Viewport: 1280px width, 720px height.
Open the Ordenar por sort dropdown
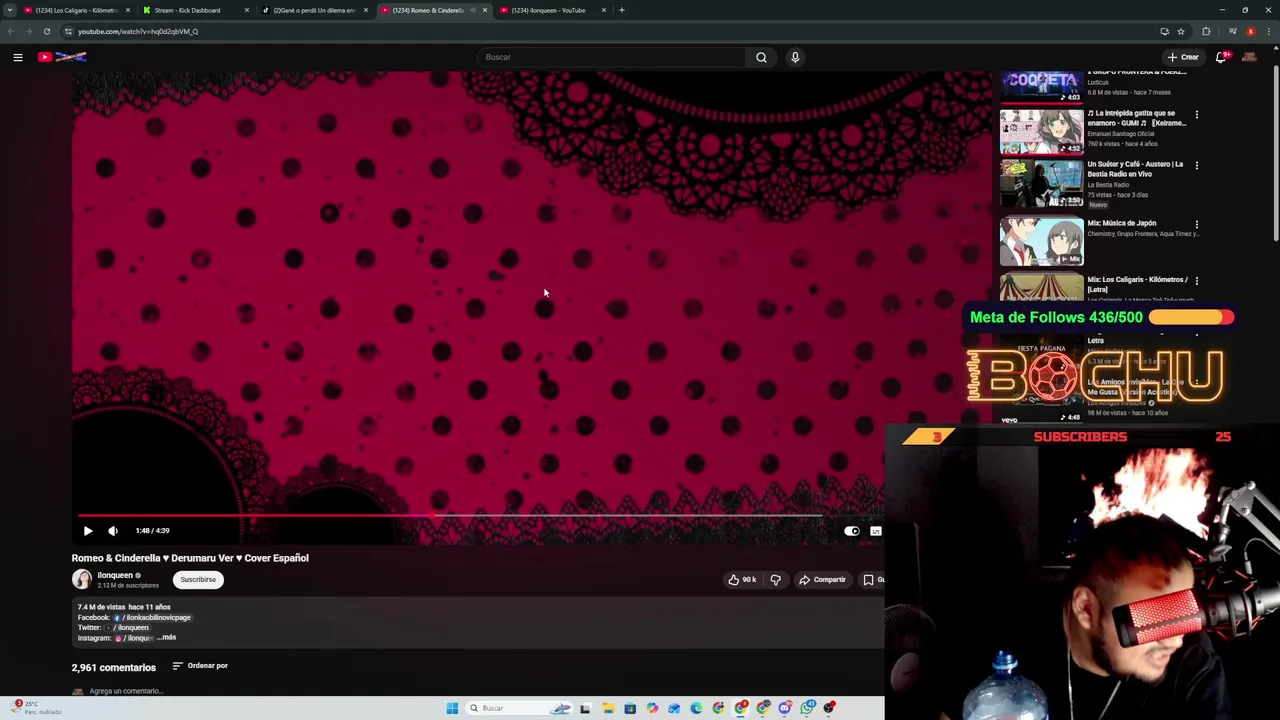(x=200, y=666)
